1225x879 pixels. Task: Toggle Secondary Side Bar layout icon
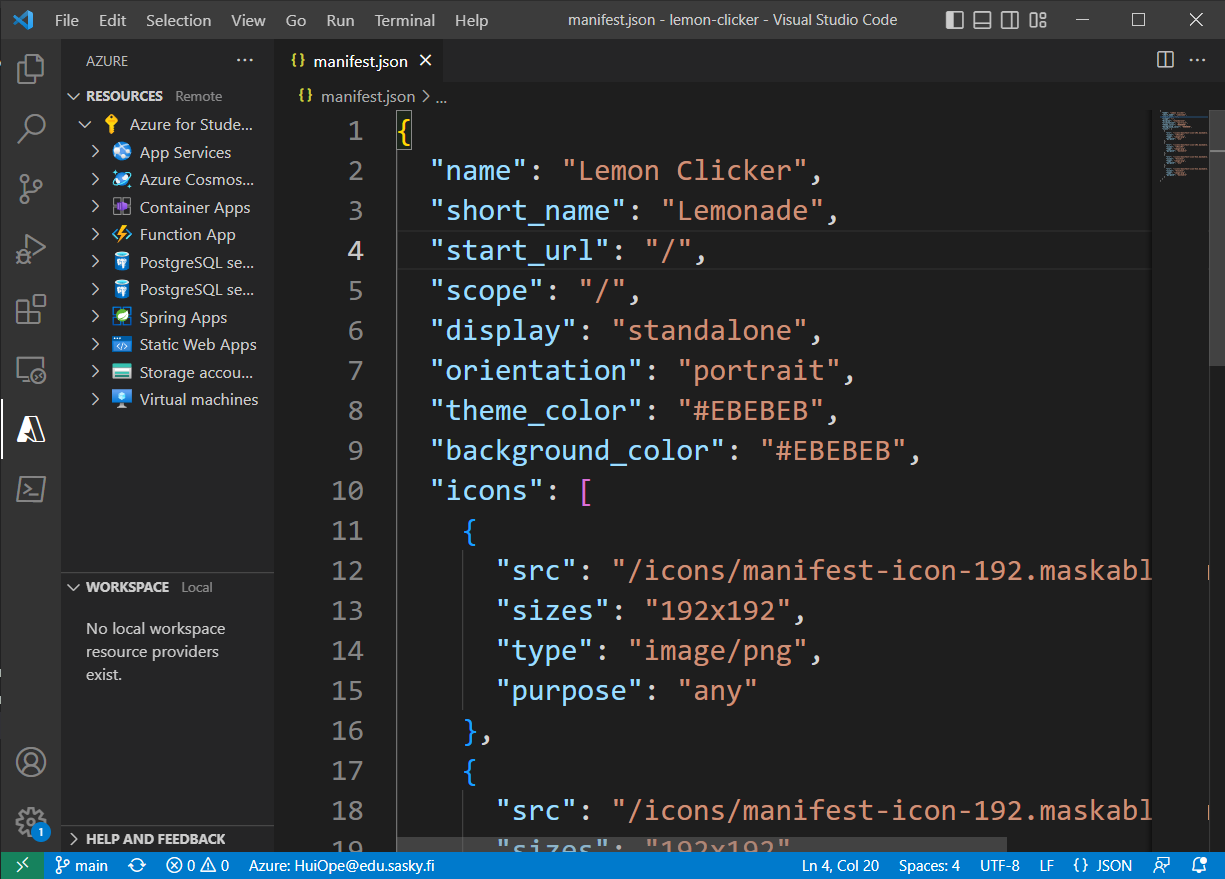[1011, 20]
